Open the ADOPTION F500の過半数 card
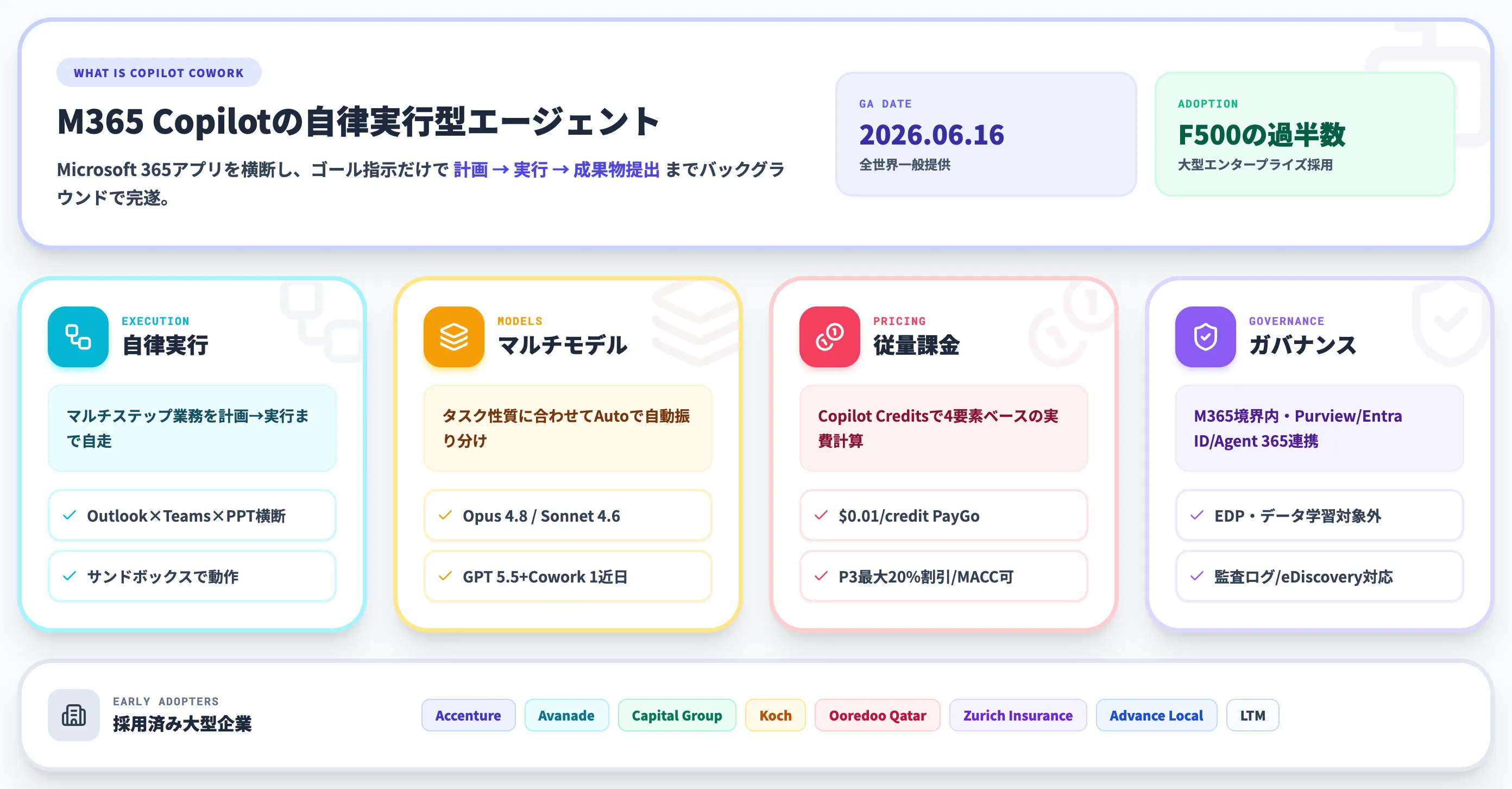The width and height of the screenshot is (1512, 789). coord(1305,134)
